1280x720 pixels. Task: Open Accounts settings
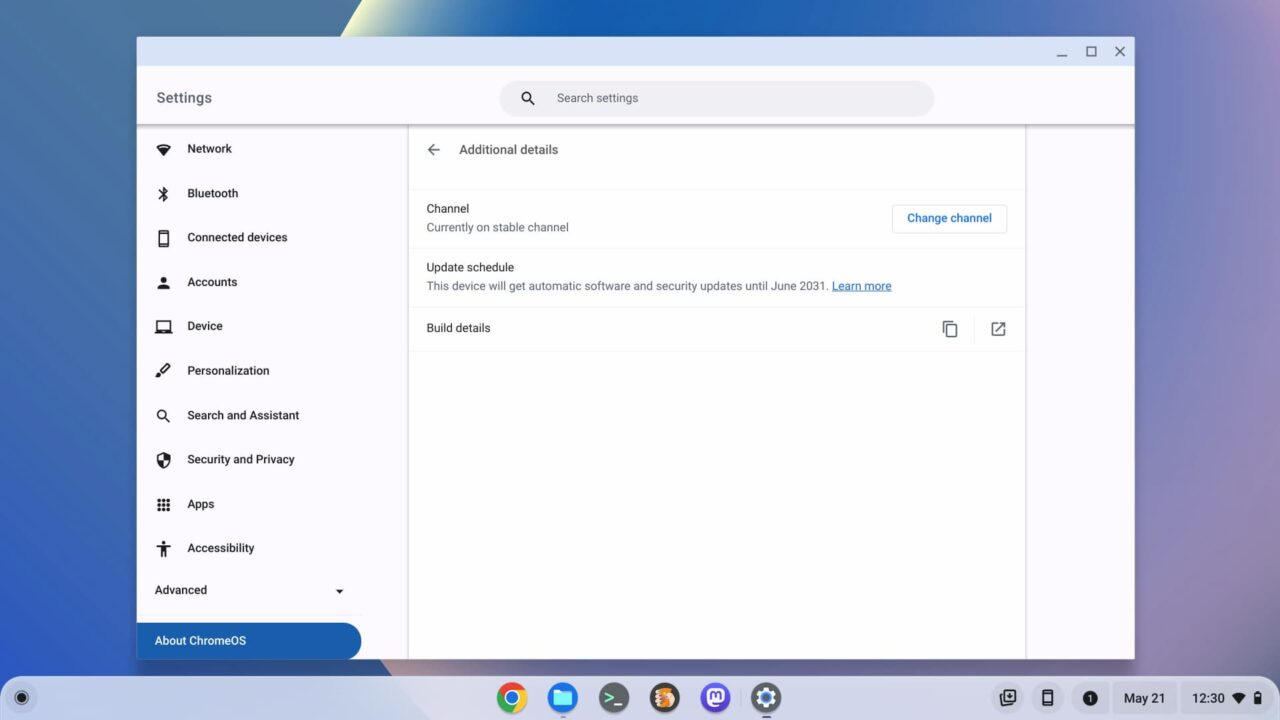click(249, 282)
